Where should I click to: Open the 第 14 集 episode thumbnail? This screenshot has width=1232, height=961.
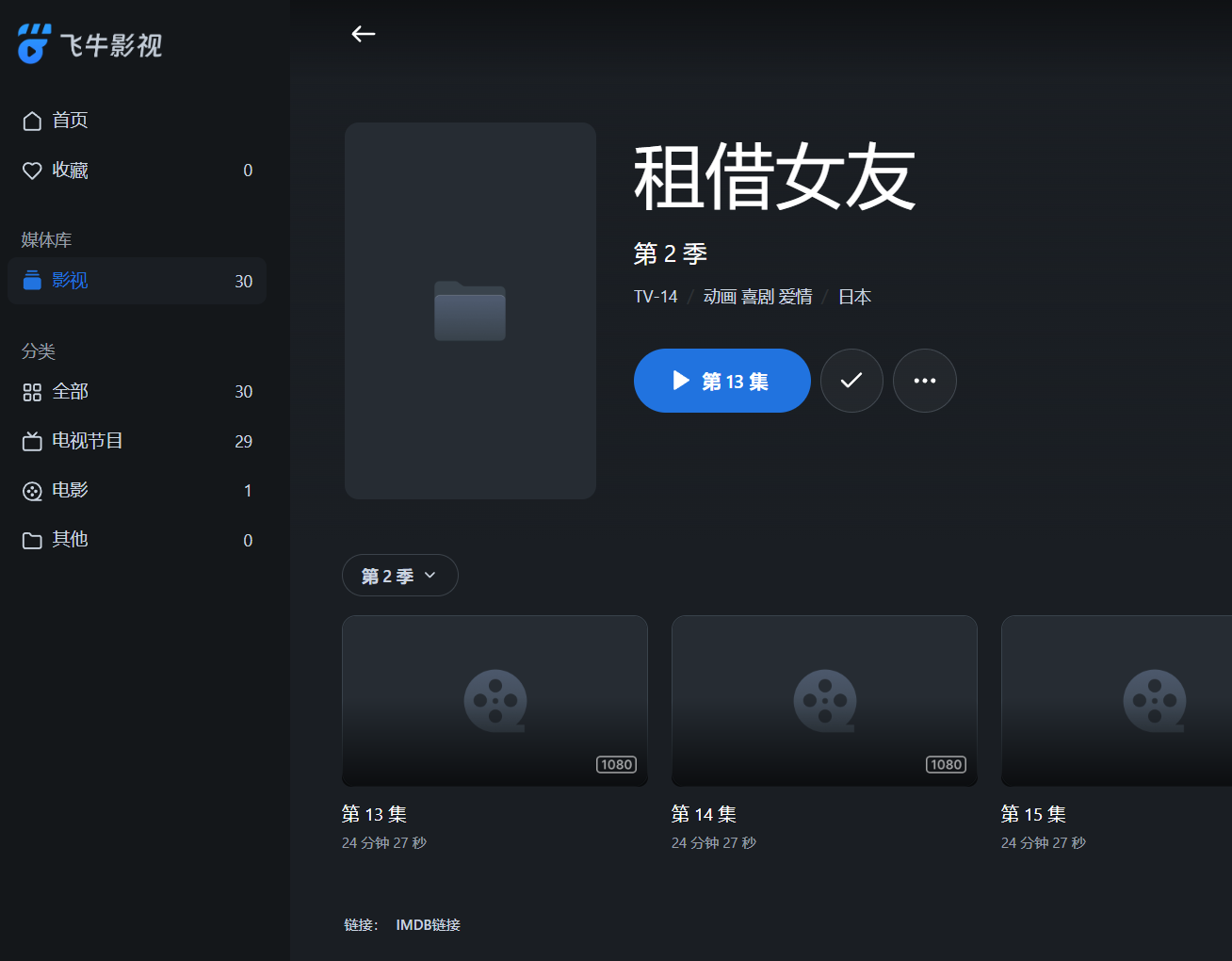click(824, 701)
